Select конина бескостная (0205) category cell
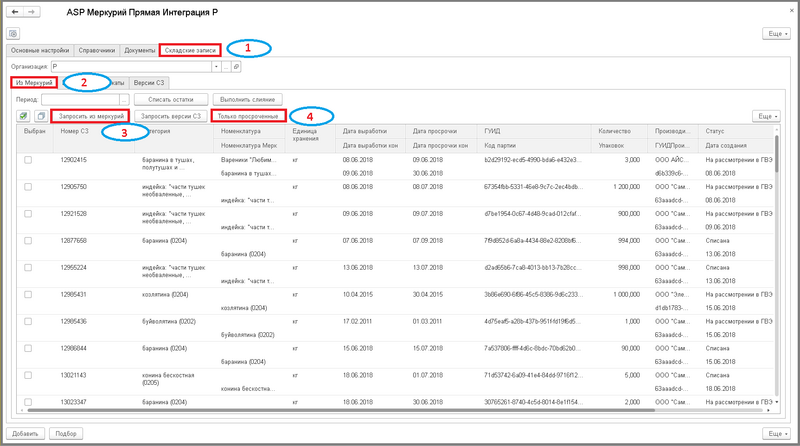This screenshot has height=446, width=800. (x=168, y=379)
